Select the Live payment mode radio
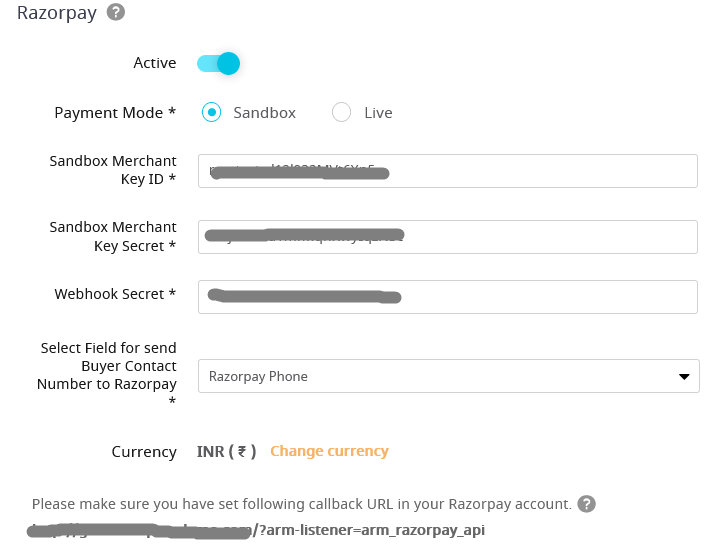The height and width of the screenshot is (548, 724). 341,112
